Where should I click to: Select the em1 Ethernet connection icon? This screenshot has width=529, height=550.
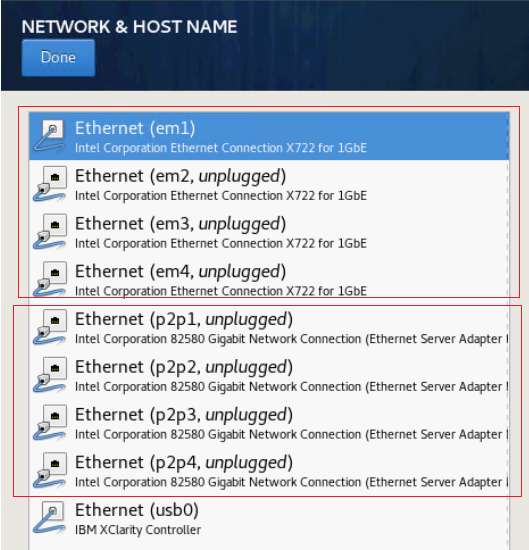[x=49, y=136]
